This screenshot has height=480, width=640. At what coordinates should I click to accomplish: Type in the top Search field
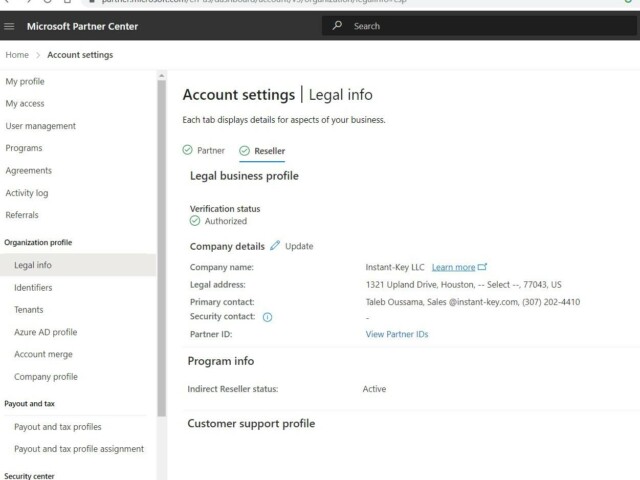(x=480, y=25)
